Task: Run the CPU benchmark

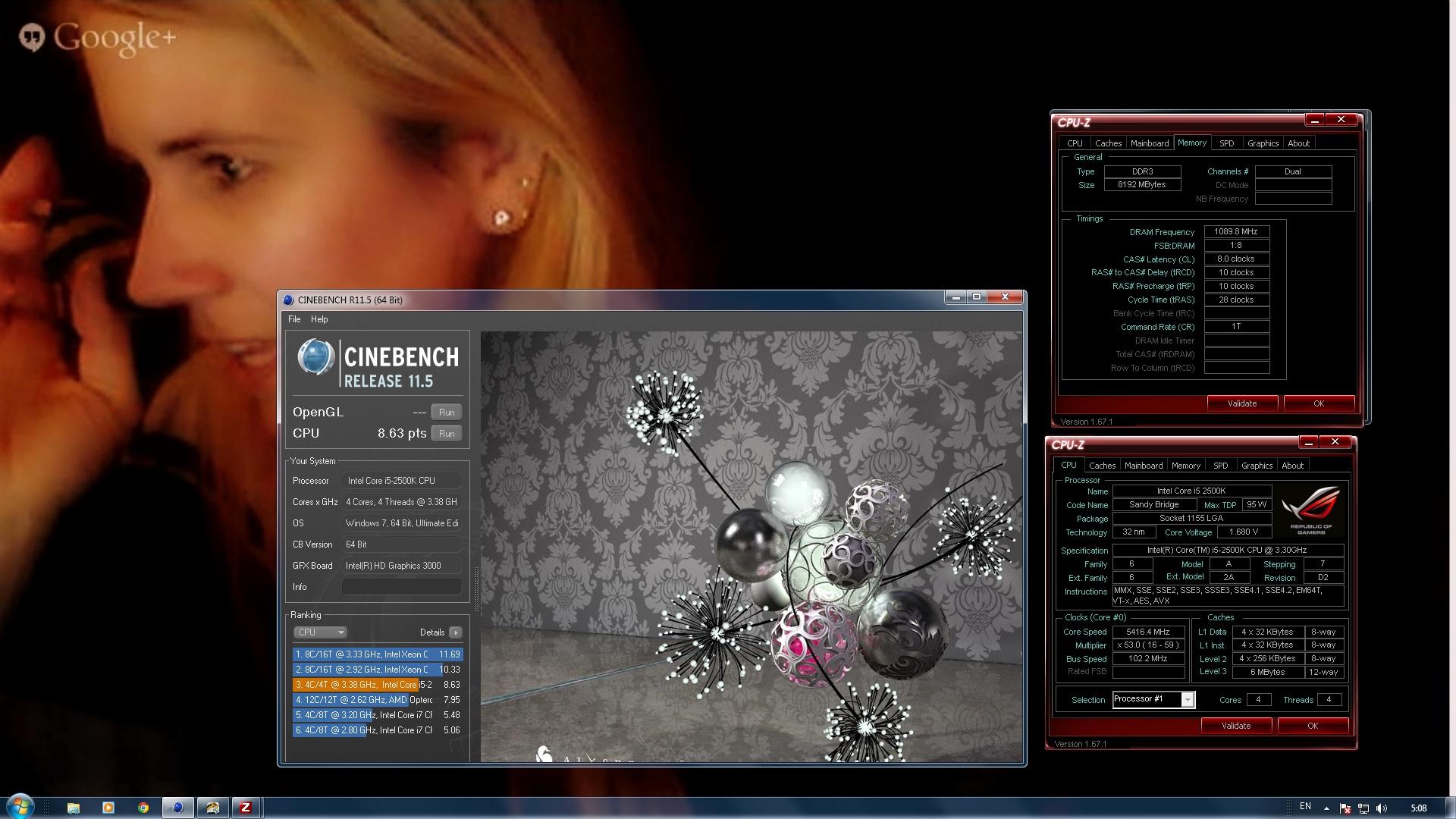Action: click(x=447, y=434)
